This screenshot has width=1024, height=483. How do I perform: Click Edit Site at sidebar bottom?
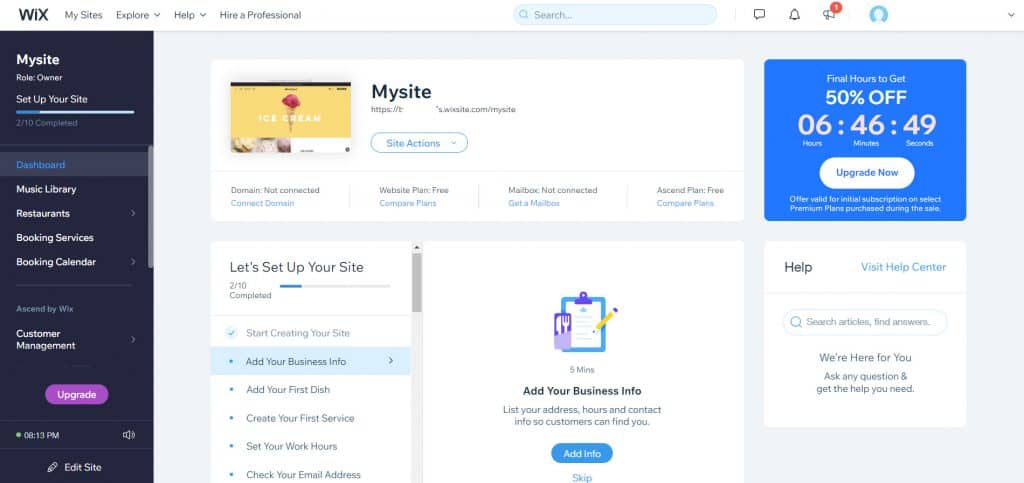pos(76,467)
